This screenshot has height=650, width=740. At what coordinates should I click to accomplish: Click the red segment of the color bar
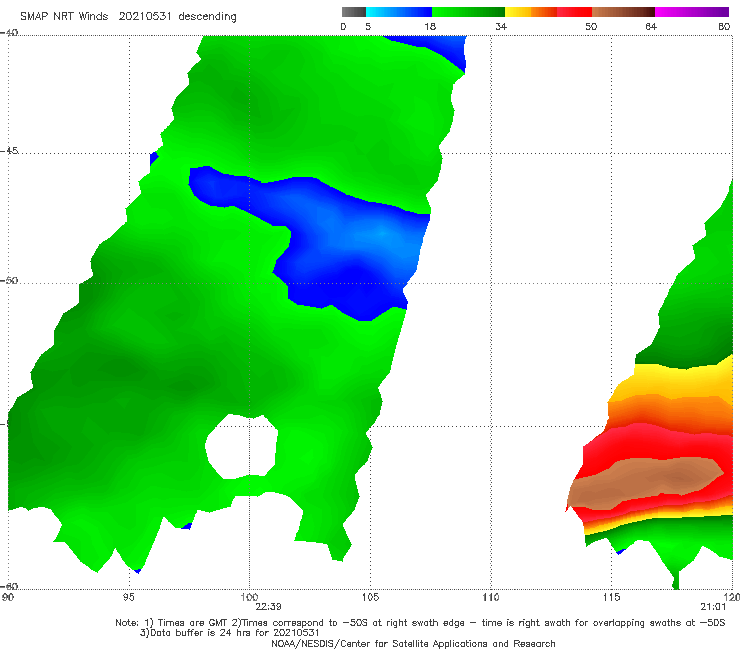574,12
